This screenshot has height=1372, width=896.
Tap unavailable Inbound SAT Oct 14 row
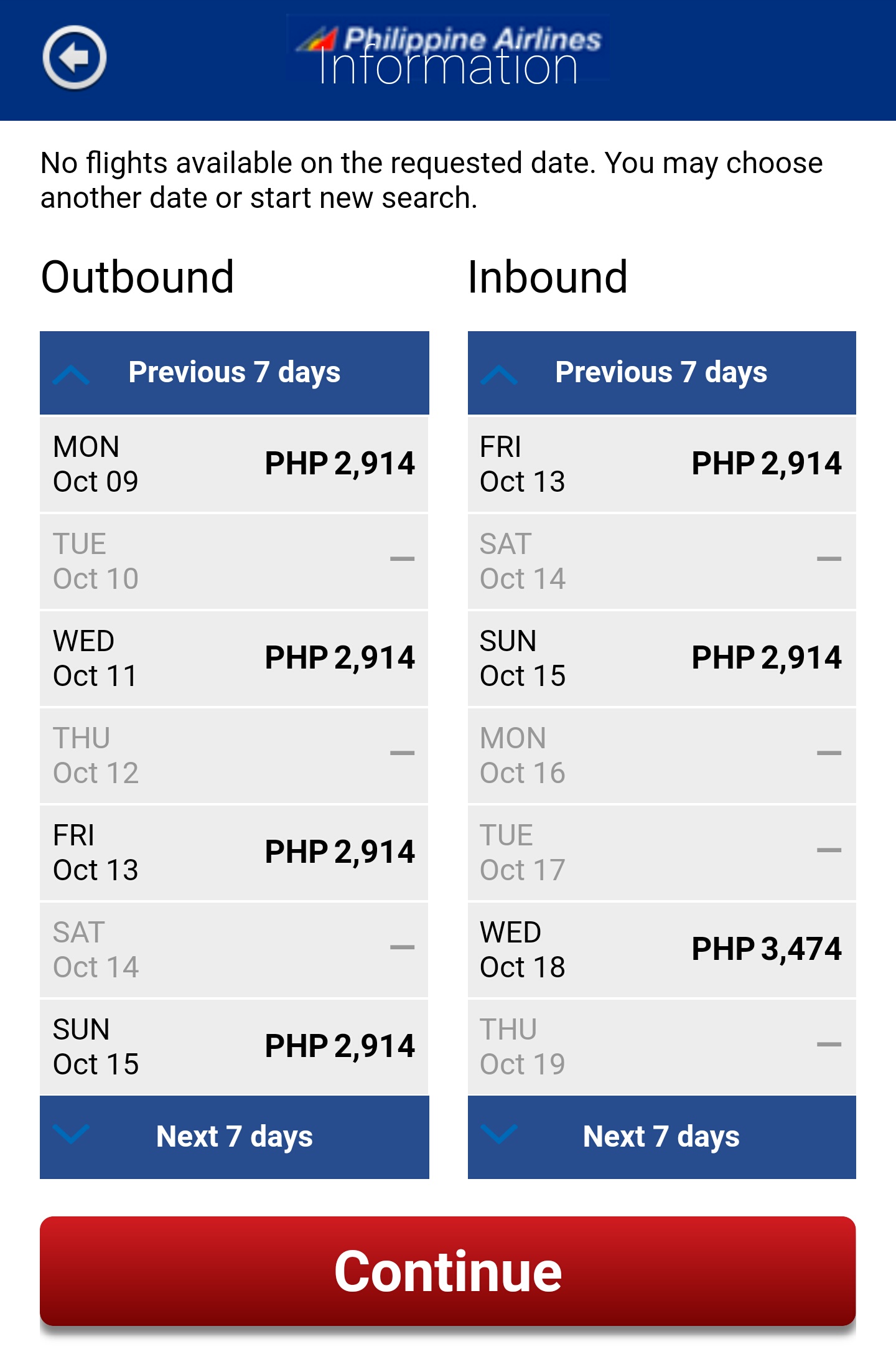point(661,561)
